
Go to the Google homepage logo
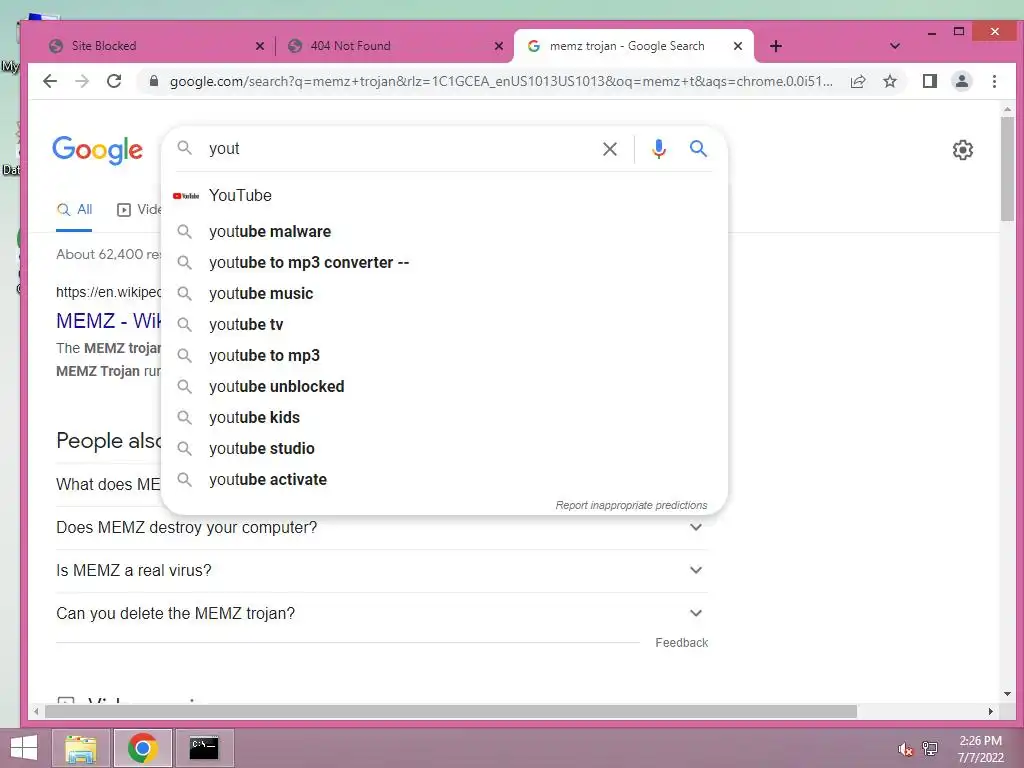[x=97, y=150]
